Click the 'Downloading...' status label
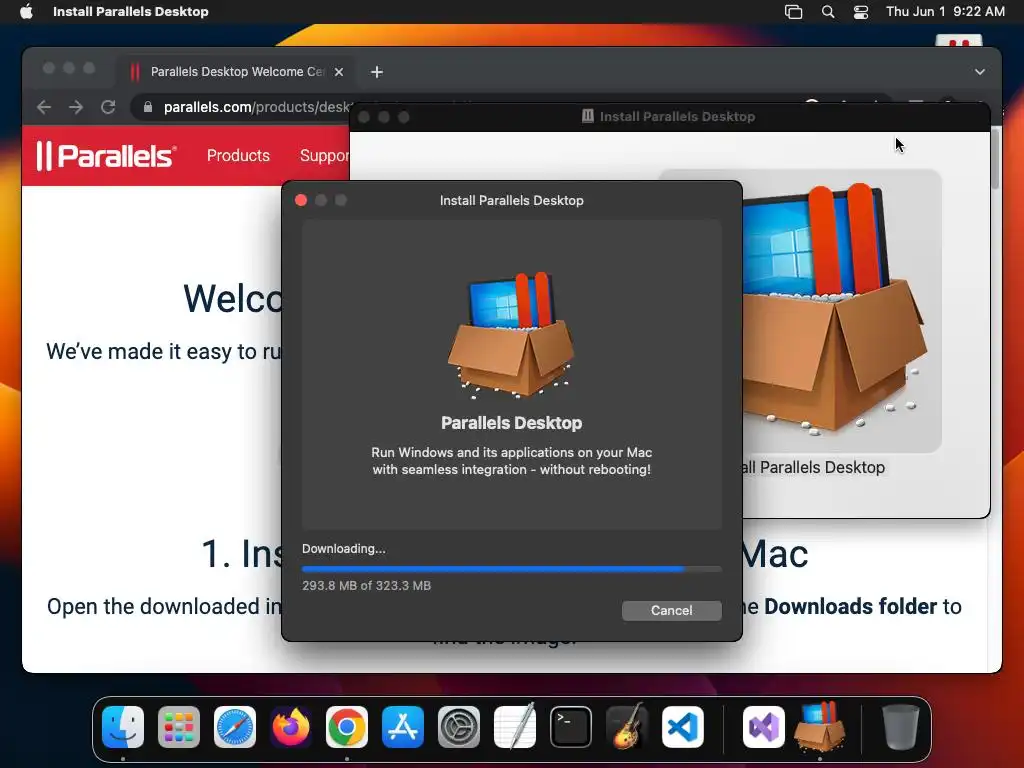Image resolution: width=1024 pixels, height=768 pixels. (344, 549)
